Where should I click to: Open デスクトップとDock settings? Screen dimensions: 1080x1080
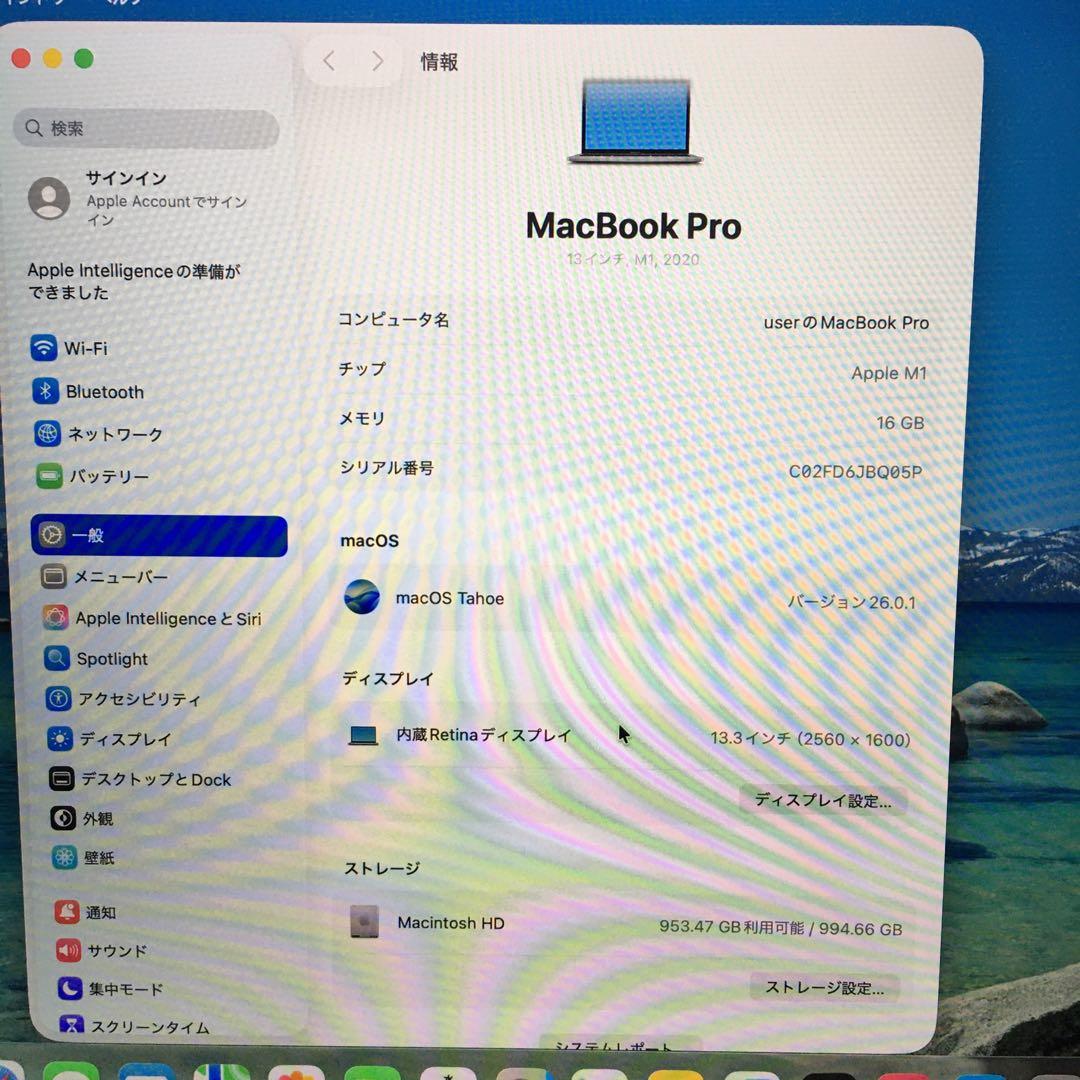[152, 778]
